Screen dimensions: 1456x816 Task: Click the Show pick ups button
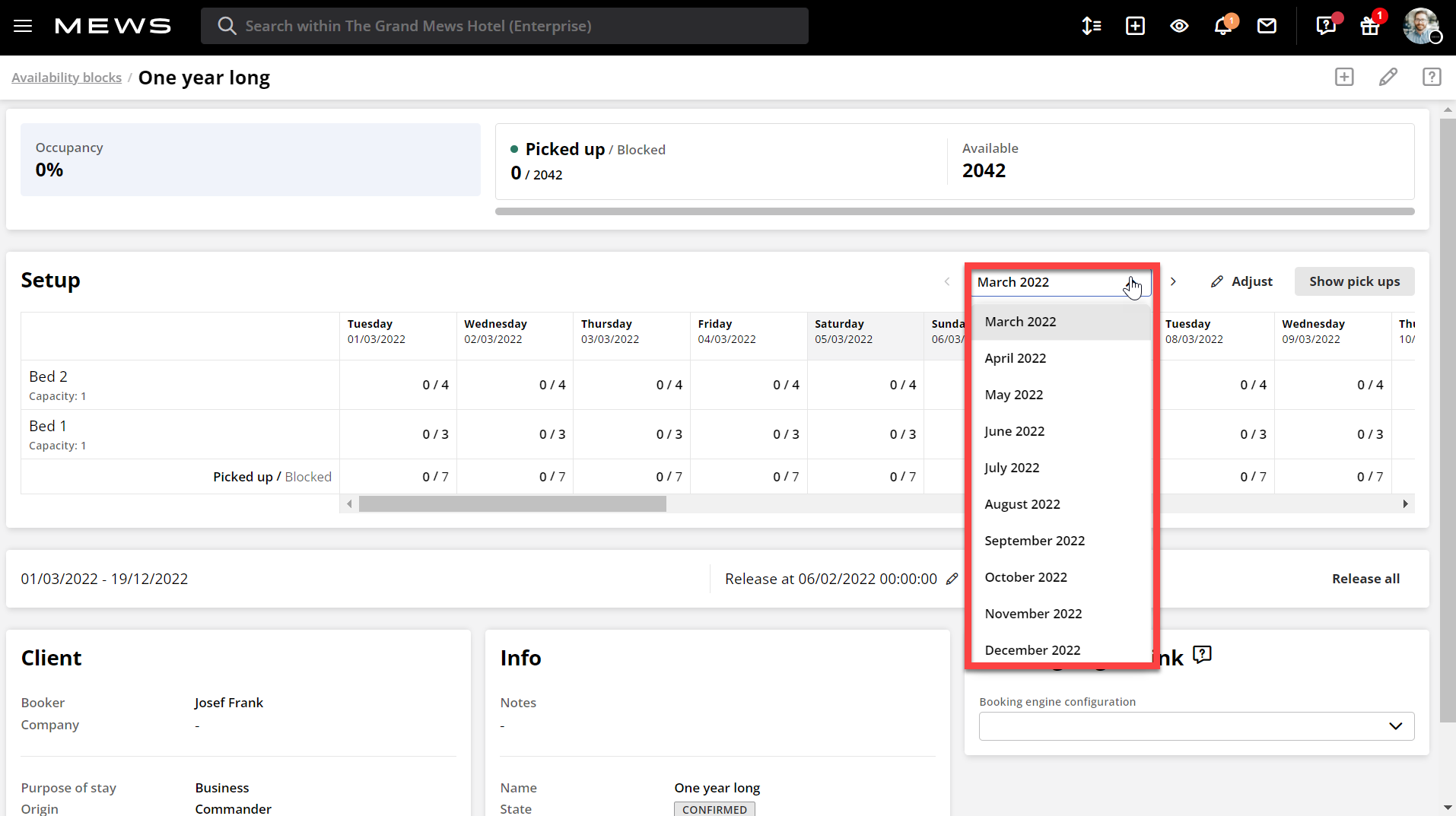coord(1354,281)
